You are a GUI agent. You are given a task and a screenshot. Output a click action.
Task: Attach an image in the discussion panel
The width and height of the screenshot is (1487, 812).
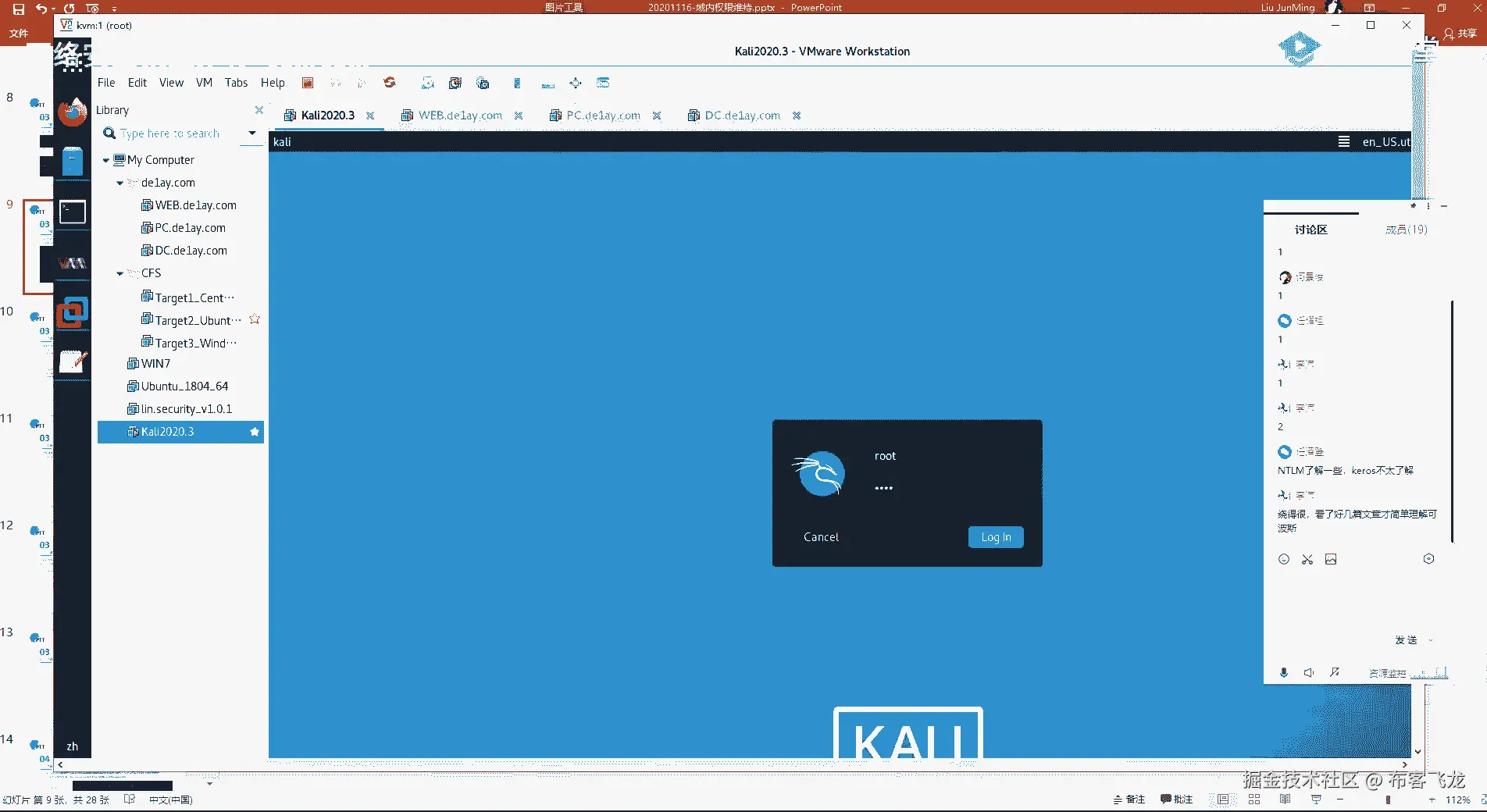[x=1331, y=559]
